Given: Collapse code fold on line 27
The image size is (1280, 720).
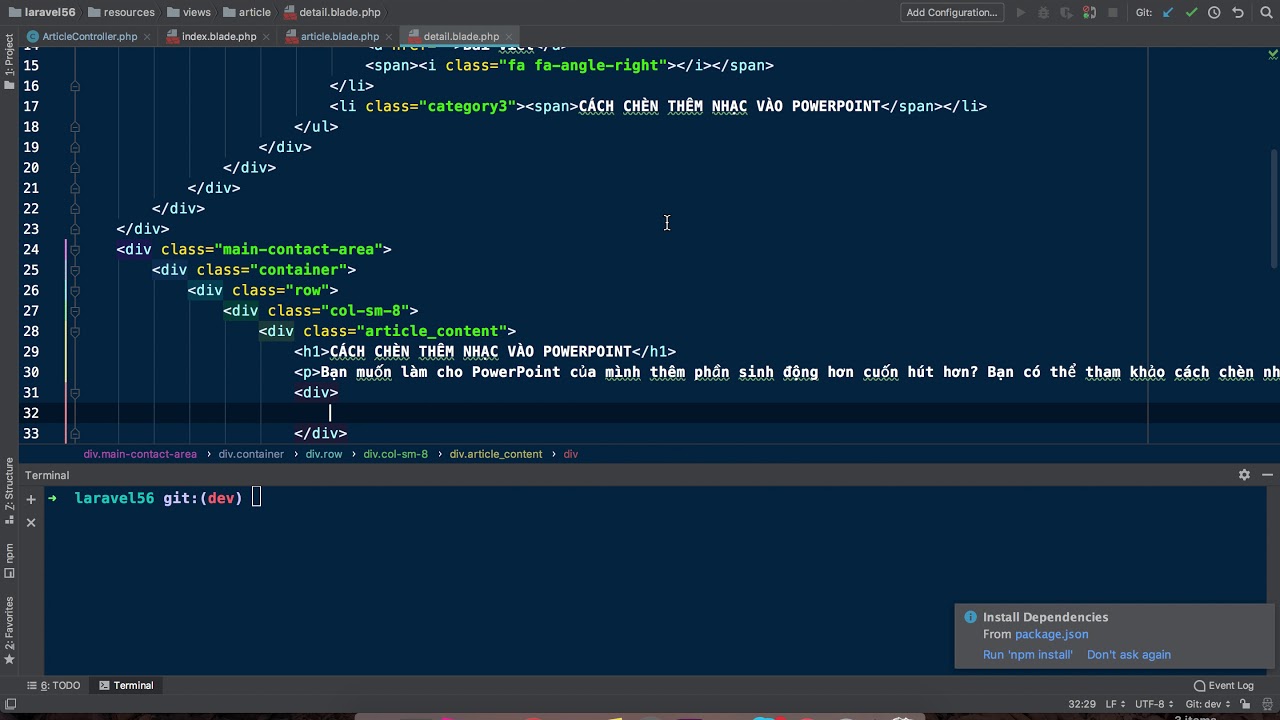Looking at the screenshot, I should tap(75, 311).
